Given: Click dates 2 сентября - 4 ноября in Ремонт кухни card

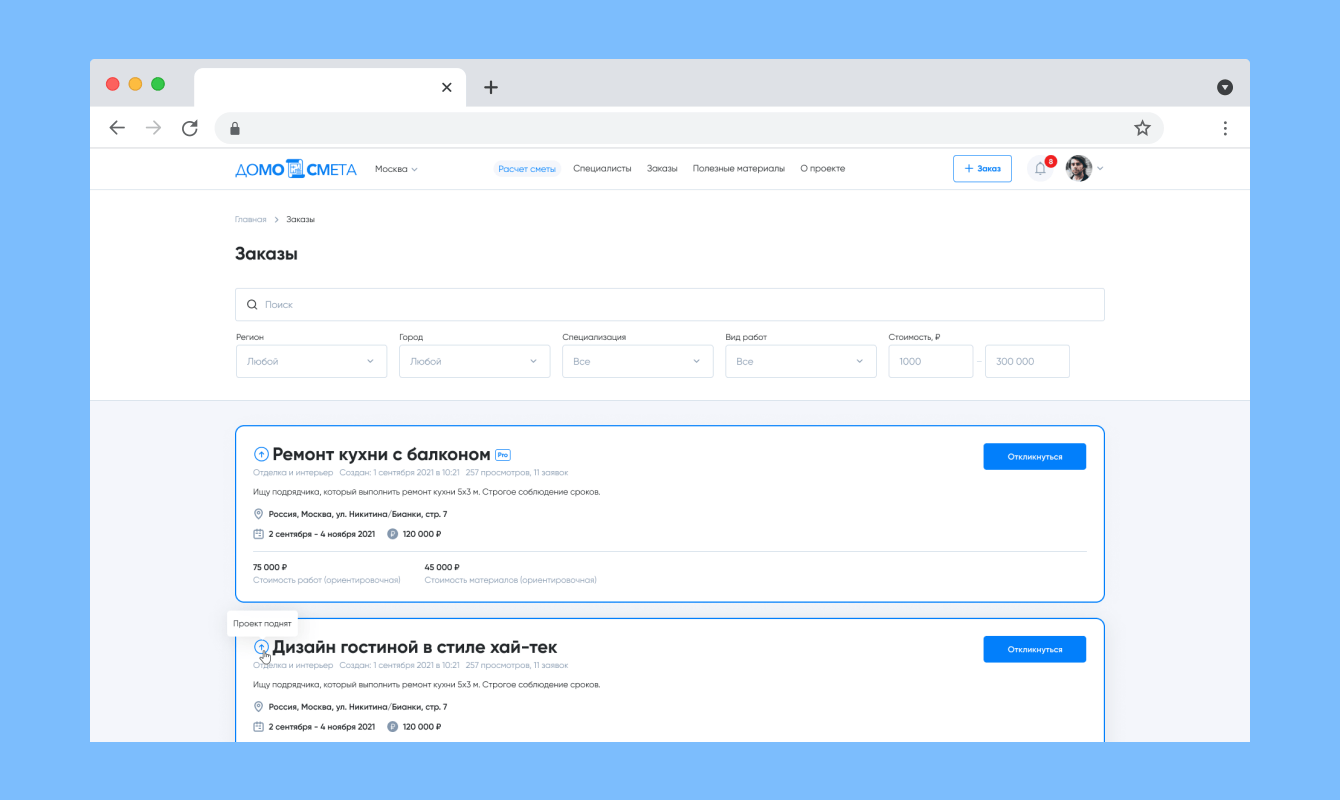Looking at the screenshot, I should click(x=322, y=534).
